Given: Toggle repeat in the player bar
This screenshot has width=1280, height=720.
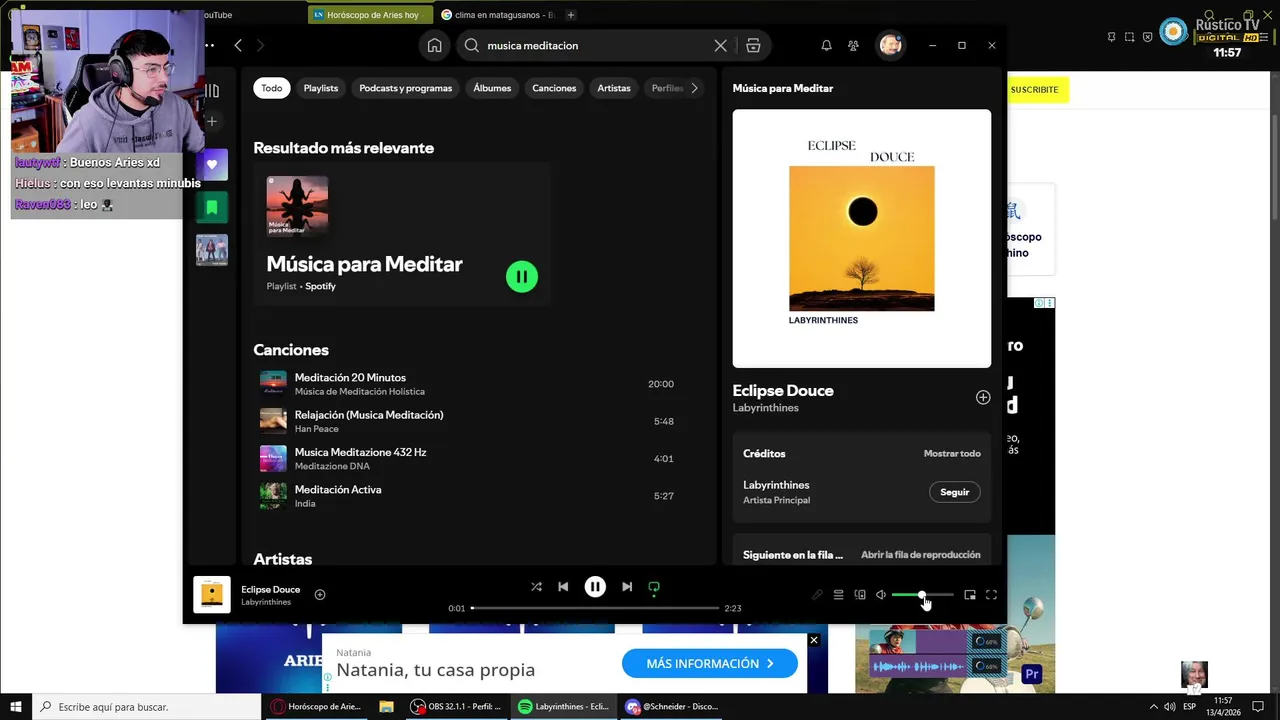Looking at the screenshot, I should pyautogui.click(x=654, y=587).
